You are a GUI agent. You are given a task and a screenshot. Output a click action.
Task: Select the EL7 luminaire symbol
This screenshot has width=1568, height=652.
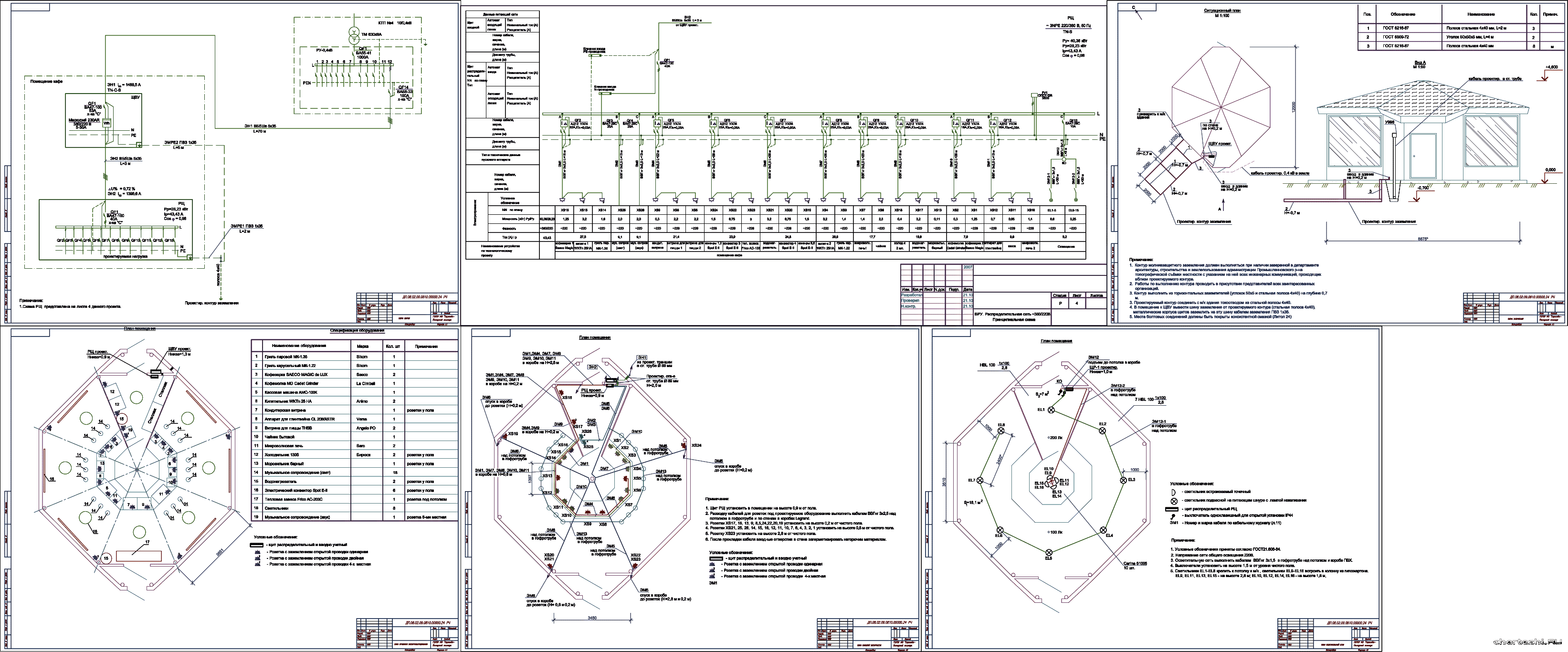pos(980,481)
